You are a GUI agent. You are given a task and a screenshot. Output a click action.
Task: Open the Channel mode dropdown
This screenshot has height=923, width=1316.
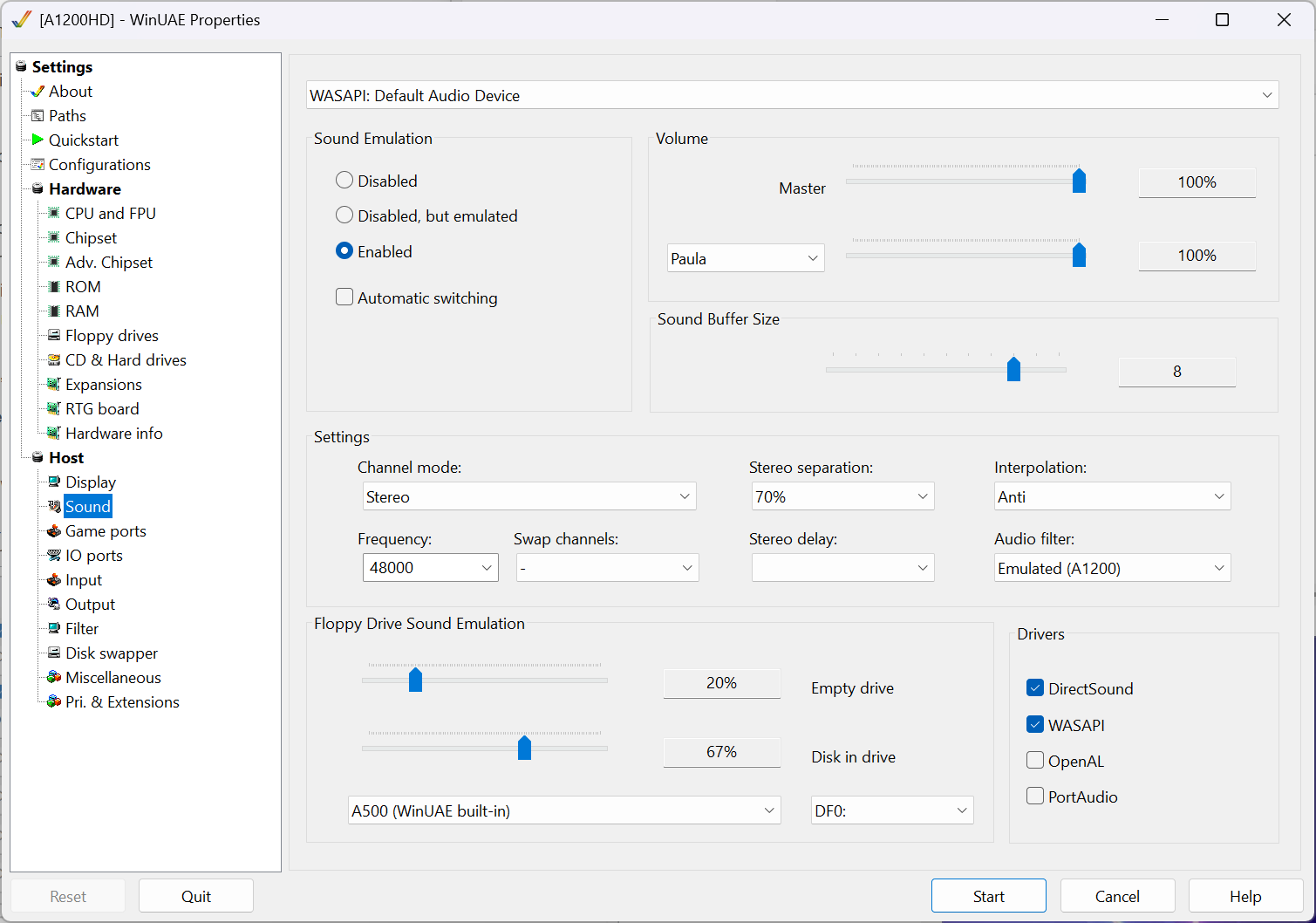528,496
